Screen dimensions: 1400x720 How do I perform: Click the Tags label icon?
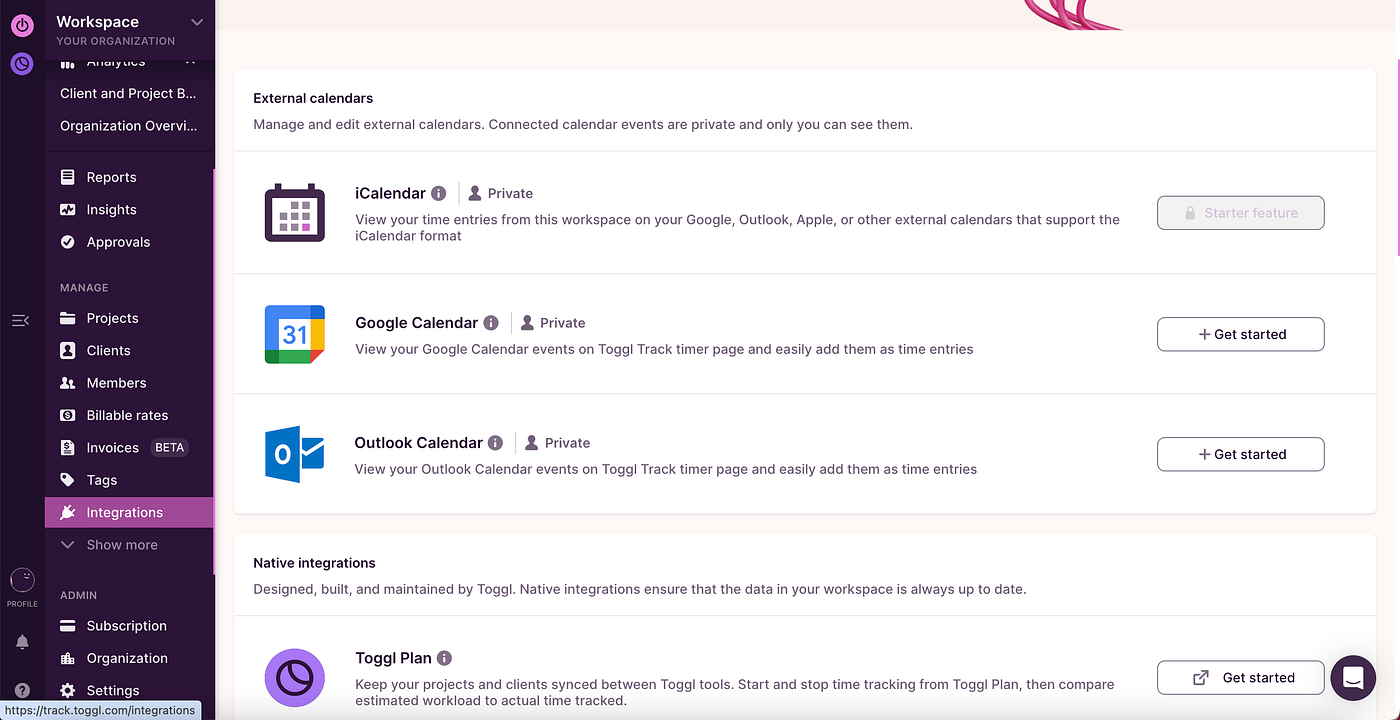click(x=68, y=480)
